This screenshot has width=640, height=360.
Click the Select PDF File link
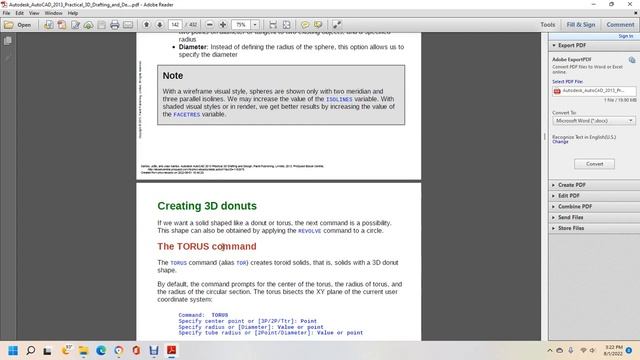coord(567,82)
